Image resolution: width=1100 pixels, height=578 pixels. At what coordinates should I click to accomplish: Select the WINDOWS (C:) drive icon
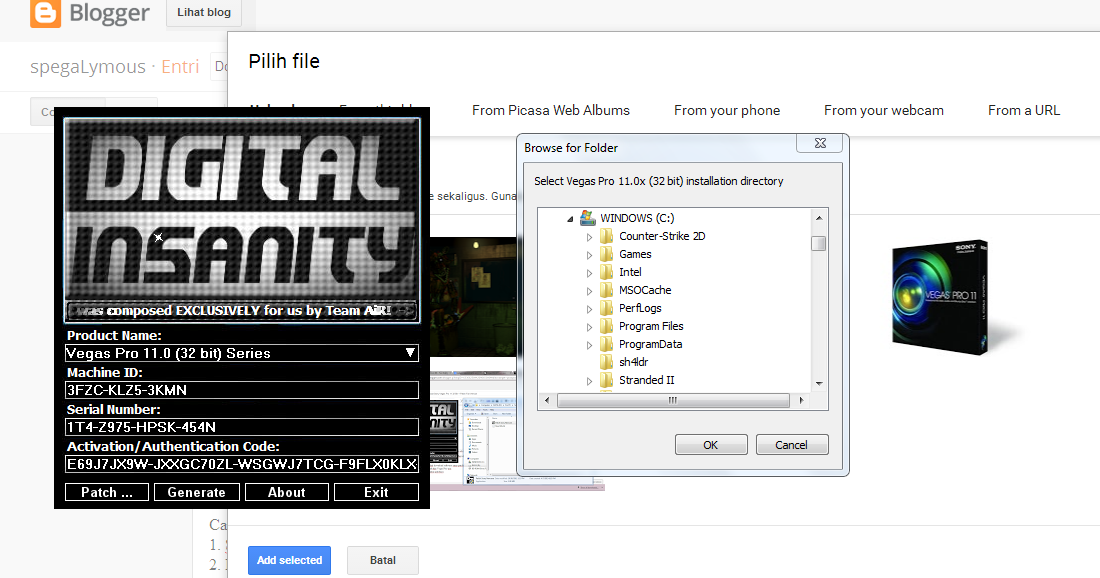click(x=588, y=218)
